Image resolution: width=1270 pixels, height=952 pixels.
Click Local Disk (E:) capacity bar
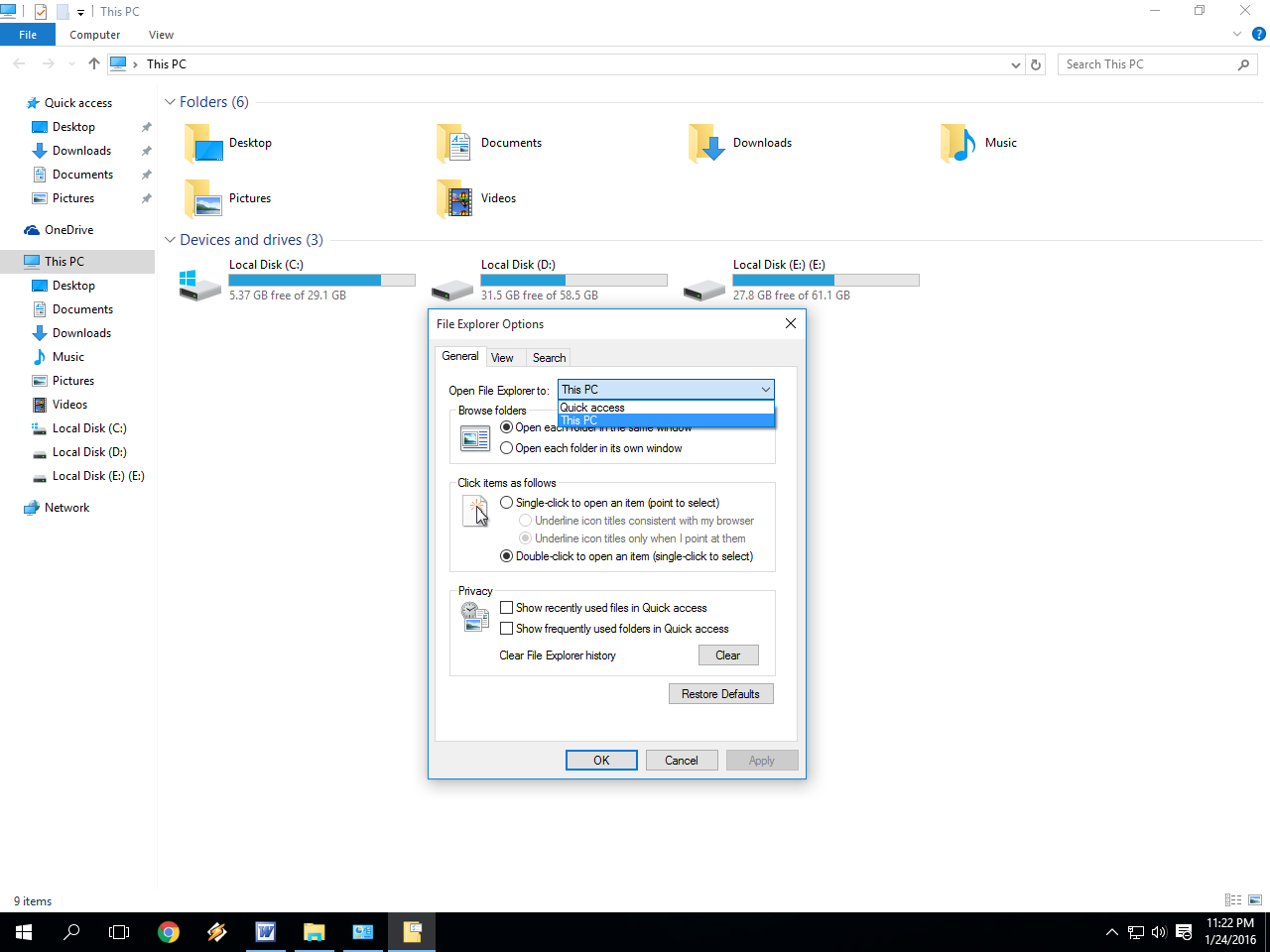click(825, 281)
